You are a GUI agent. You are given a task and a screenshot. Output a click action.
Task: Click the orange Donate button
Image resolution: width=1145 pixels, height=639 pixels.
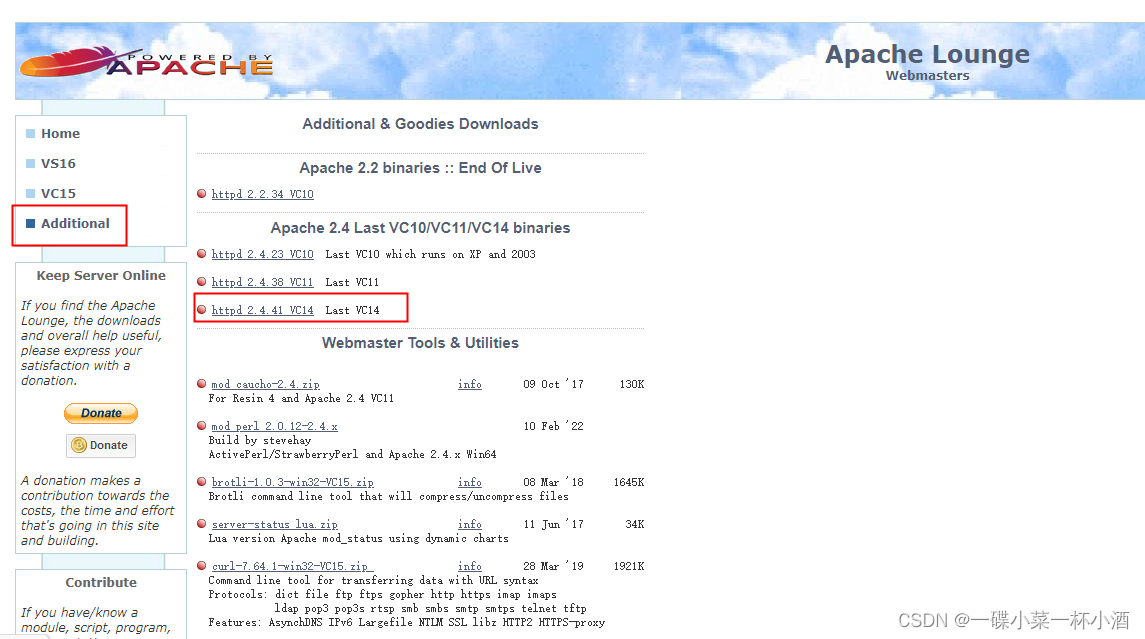[x=100, y=413]
